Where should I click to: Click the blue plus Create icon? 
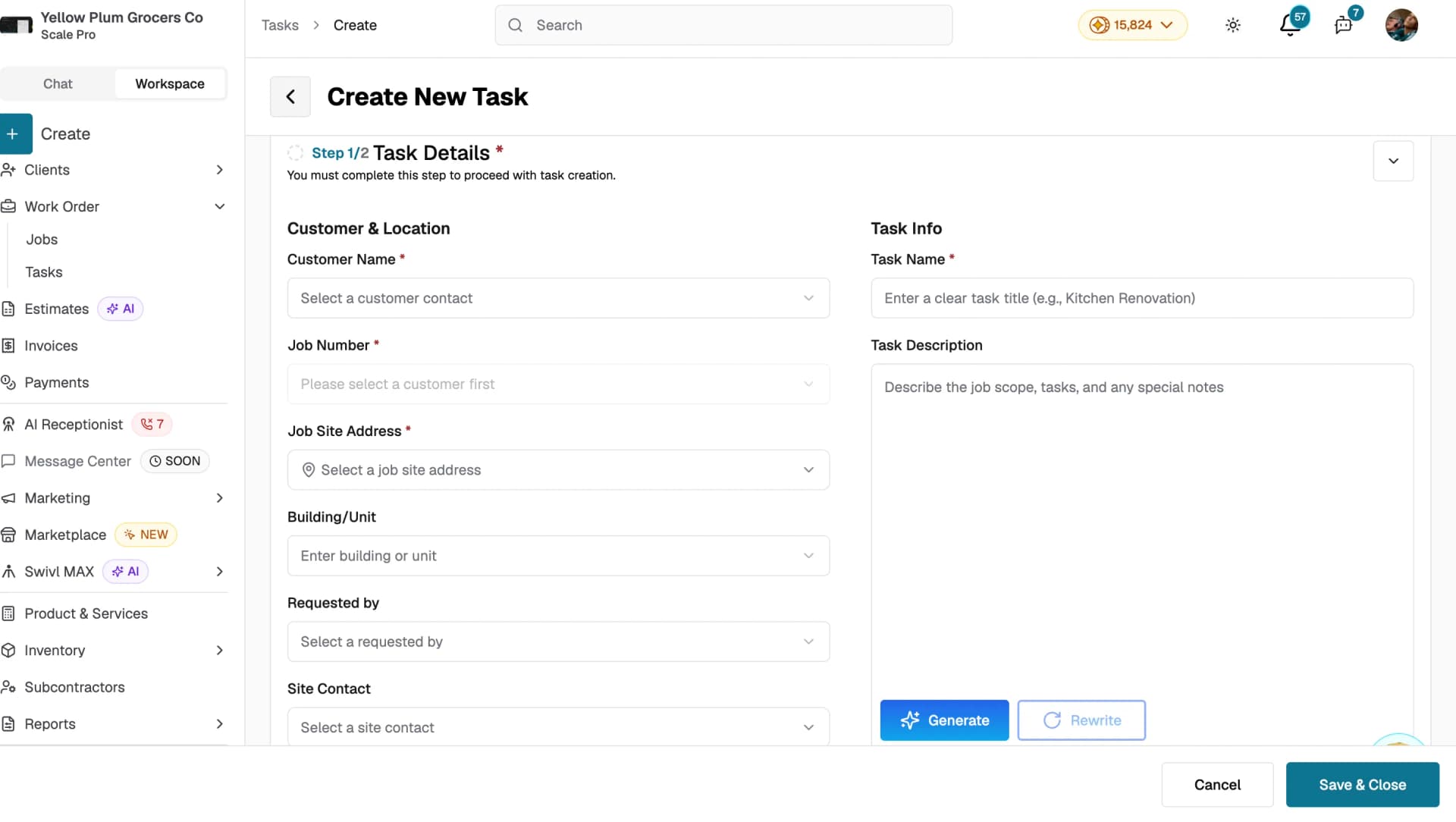tap(15, 133)
